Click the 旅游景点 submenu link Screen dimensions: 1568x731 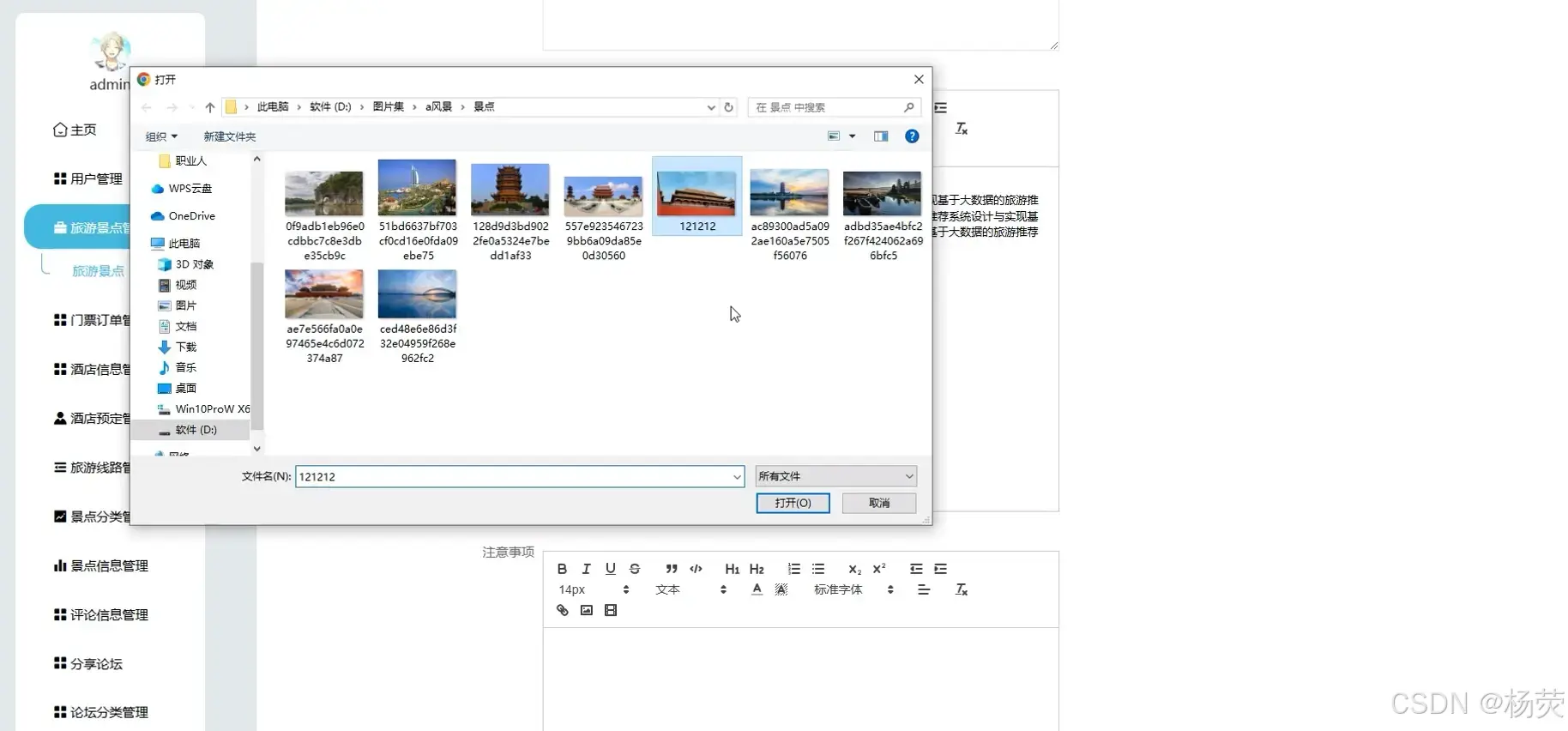(98, 271)
